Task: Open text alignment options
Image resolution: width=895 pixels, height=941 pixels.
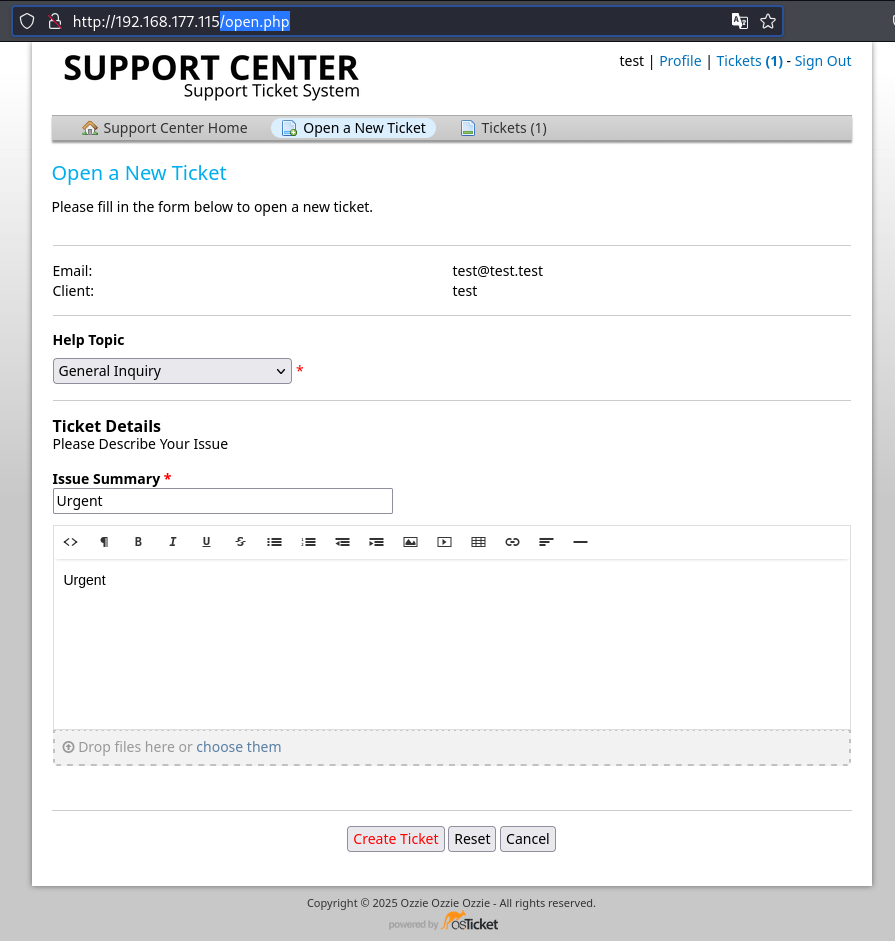Action: coord(546,542)
